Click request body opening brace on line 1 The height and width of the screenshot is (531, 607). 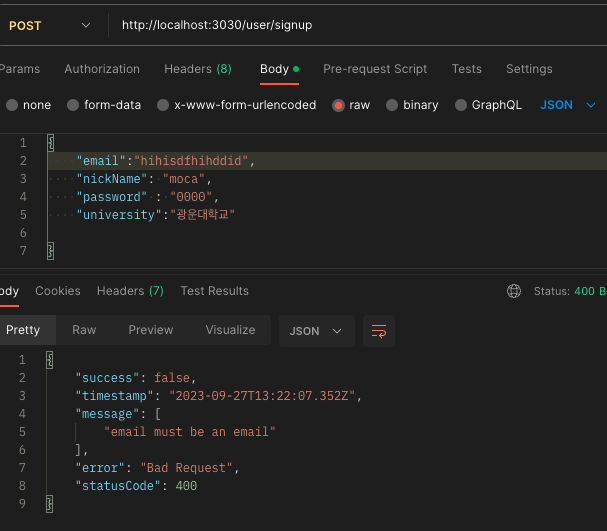(51, 143)
